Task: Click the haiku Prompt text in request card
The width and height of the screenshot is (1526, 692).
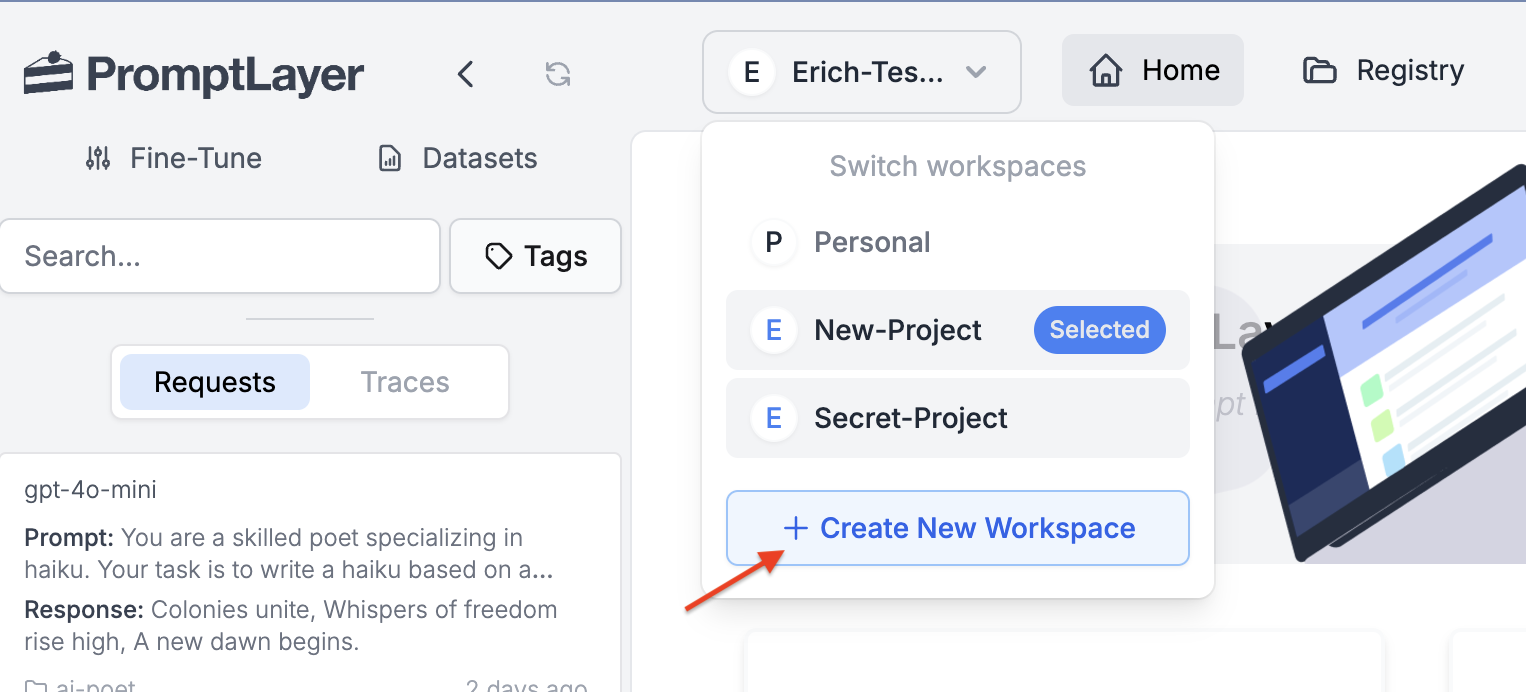Action: [x=290, y=554]
